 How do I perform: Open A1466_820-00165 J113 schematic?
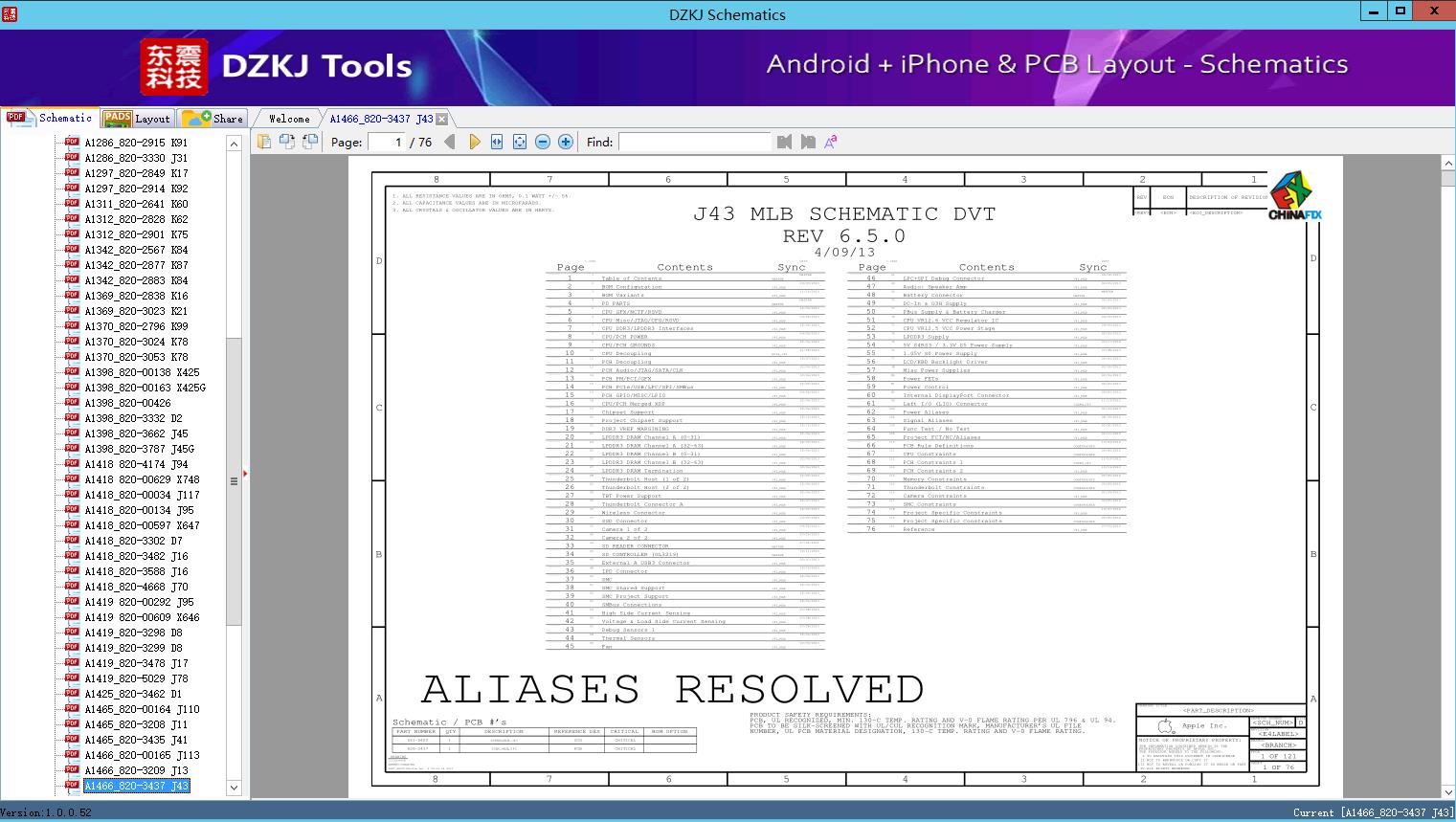click(142, 755)
